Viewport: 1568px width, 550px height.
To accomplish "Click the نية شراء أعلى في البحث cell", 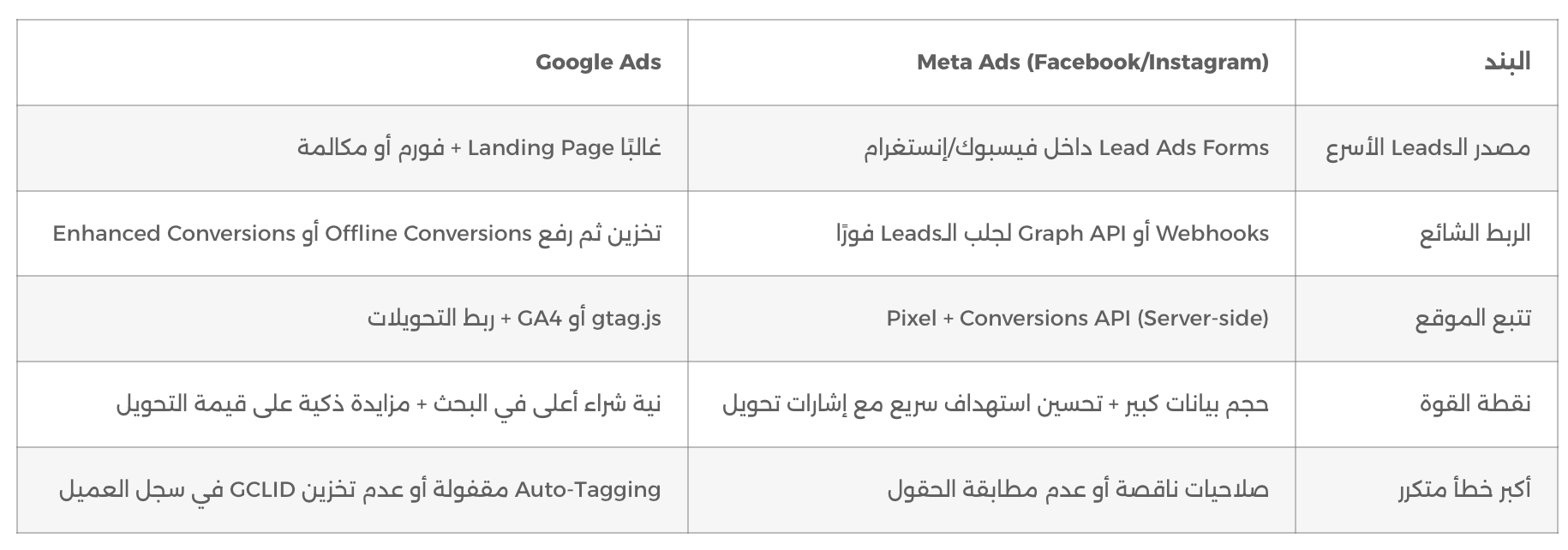I will [x=388, y=404].
